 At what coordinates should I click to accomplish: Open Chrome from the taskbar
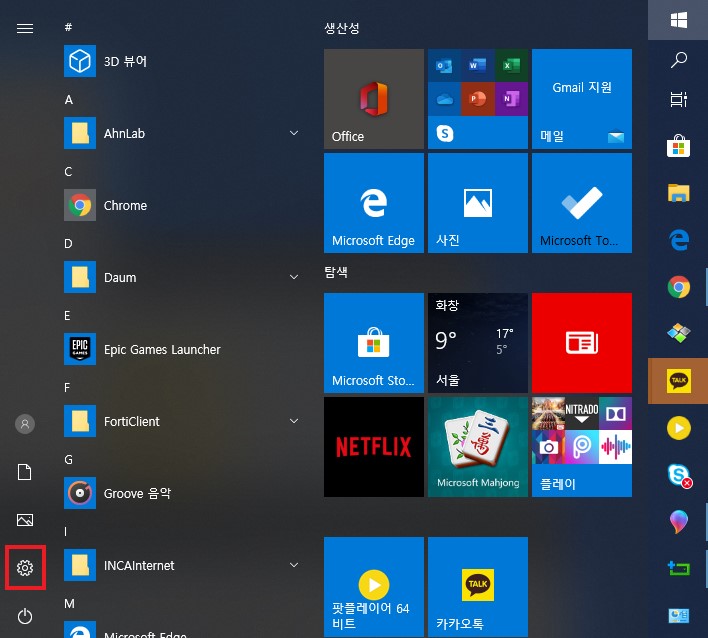tap(678, 287)
